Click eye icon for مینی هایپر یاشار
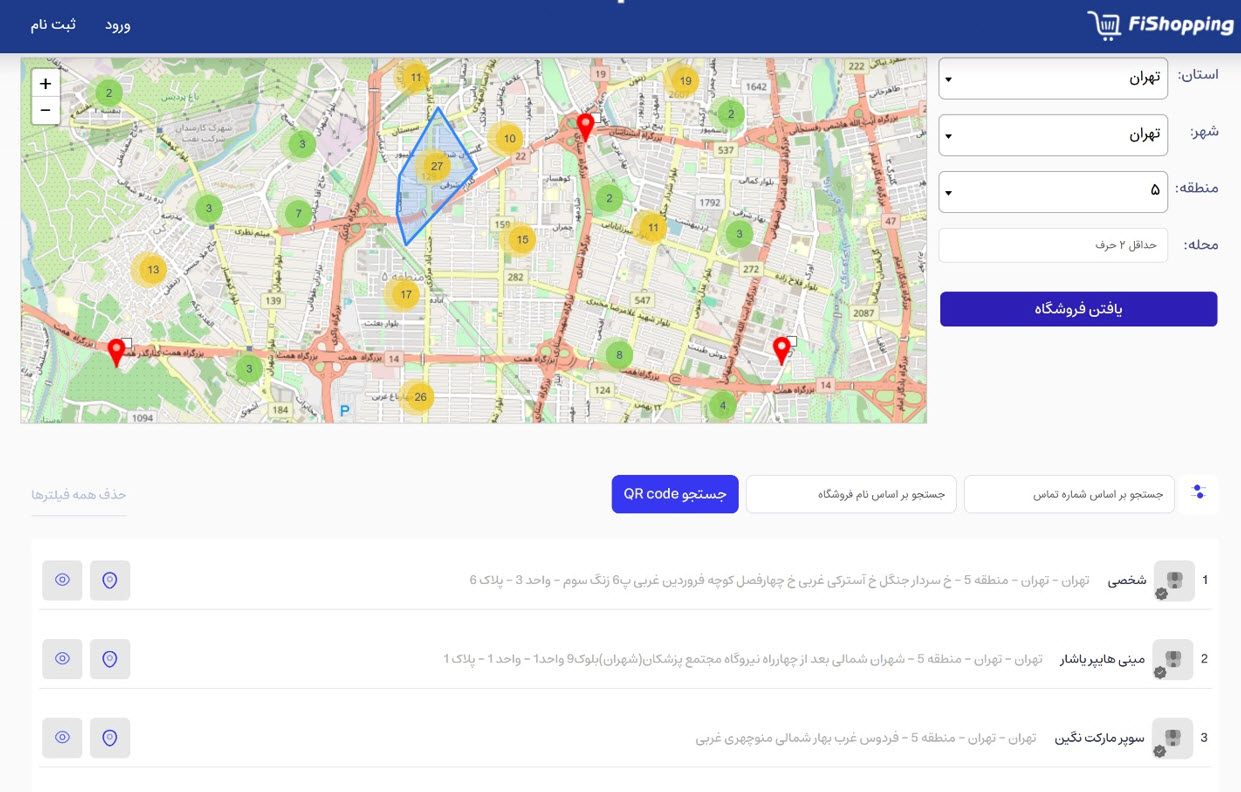1241x792 pixels. point(62,659)
